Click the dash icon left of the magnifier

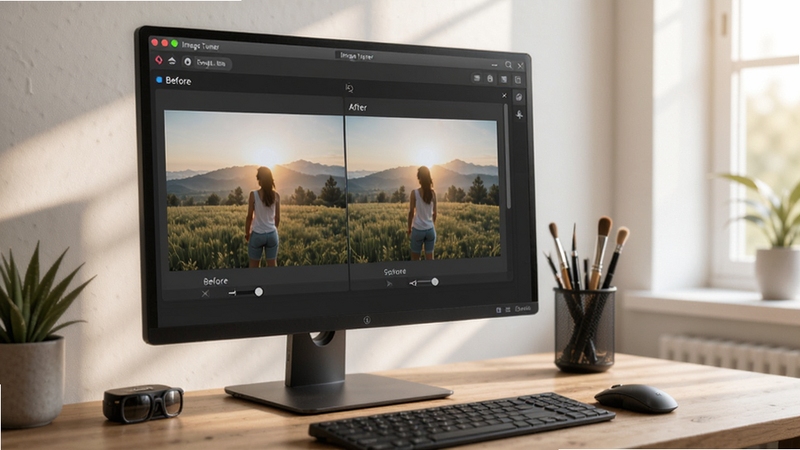[494, 65]
